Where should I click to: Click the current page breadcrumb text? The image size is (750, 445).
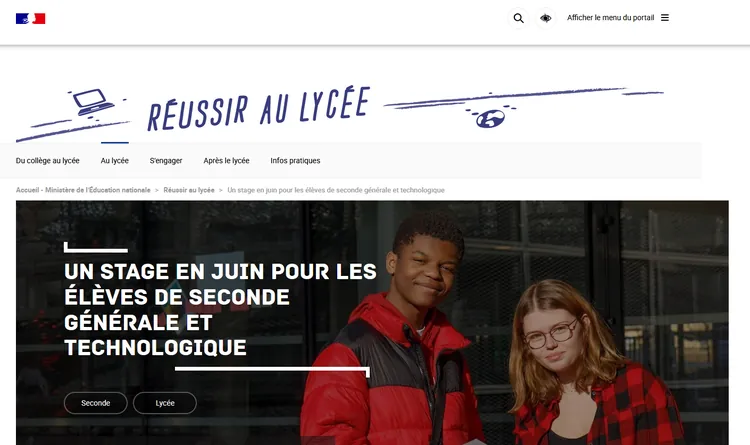tap(336, 190)
